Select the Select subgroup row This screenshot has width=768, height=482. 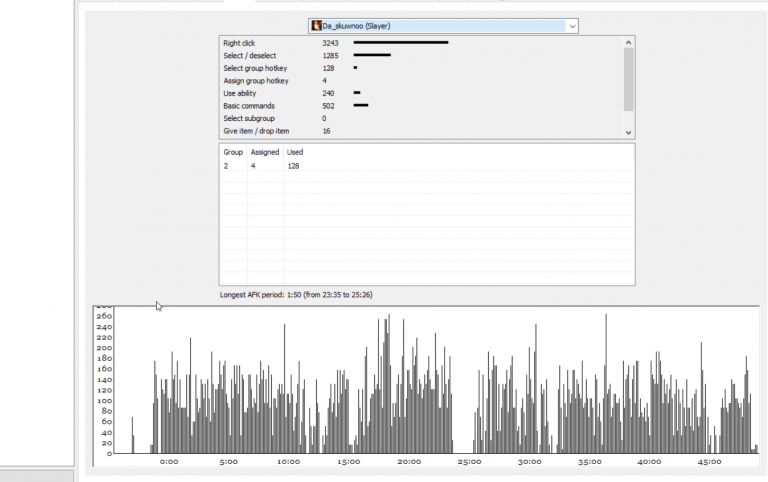click(421, 119)
